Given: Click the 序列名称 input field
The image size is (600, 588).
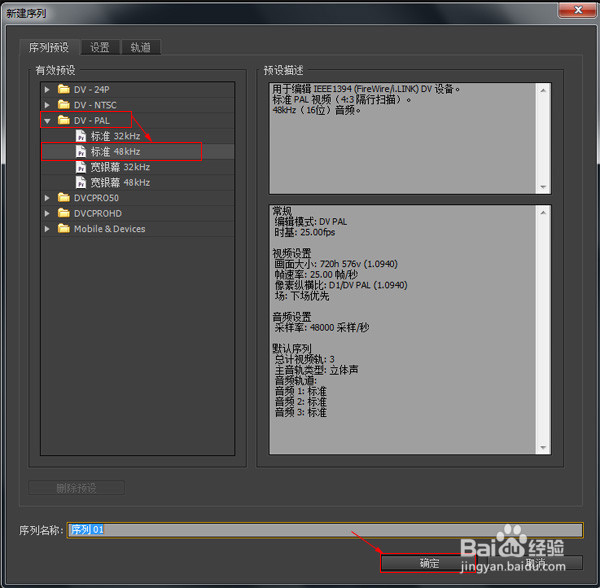Looking at the screenshot, I should coord(325,530).
